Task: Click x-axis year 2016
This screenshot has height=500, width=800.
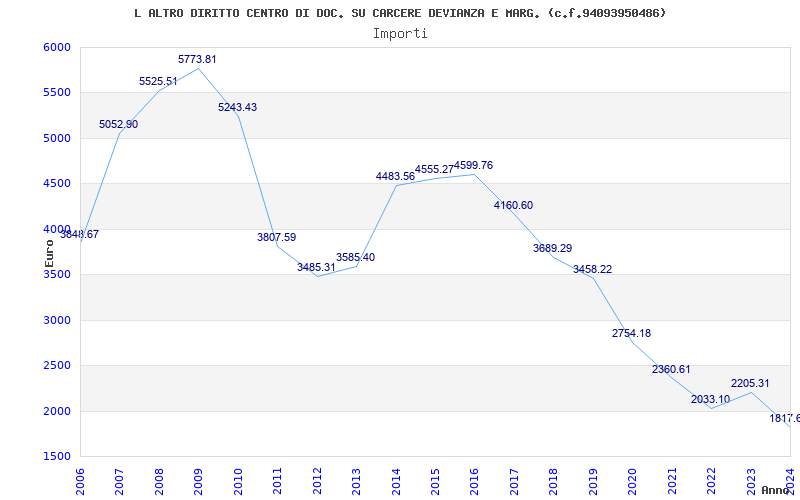Action: [474, 481]
